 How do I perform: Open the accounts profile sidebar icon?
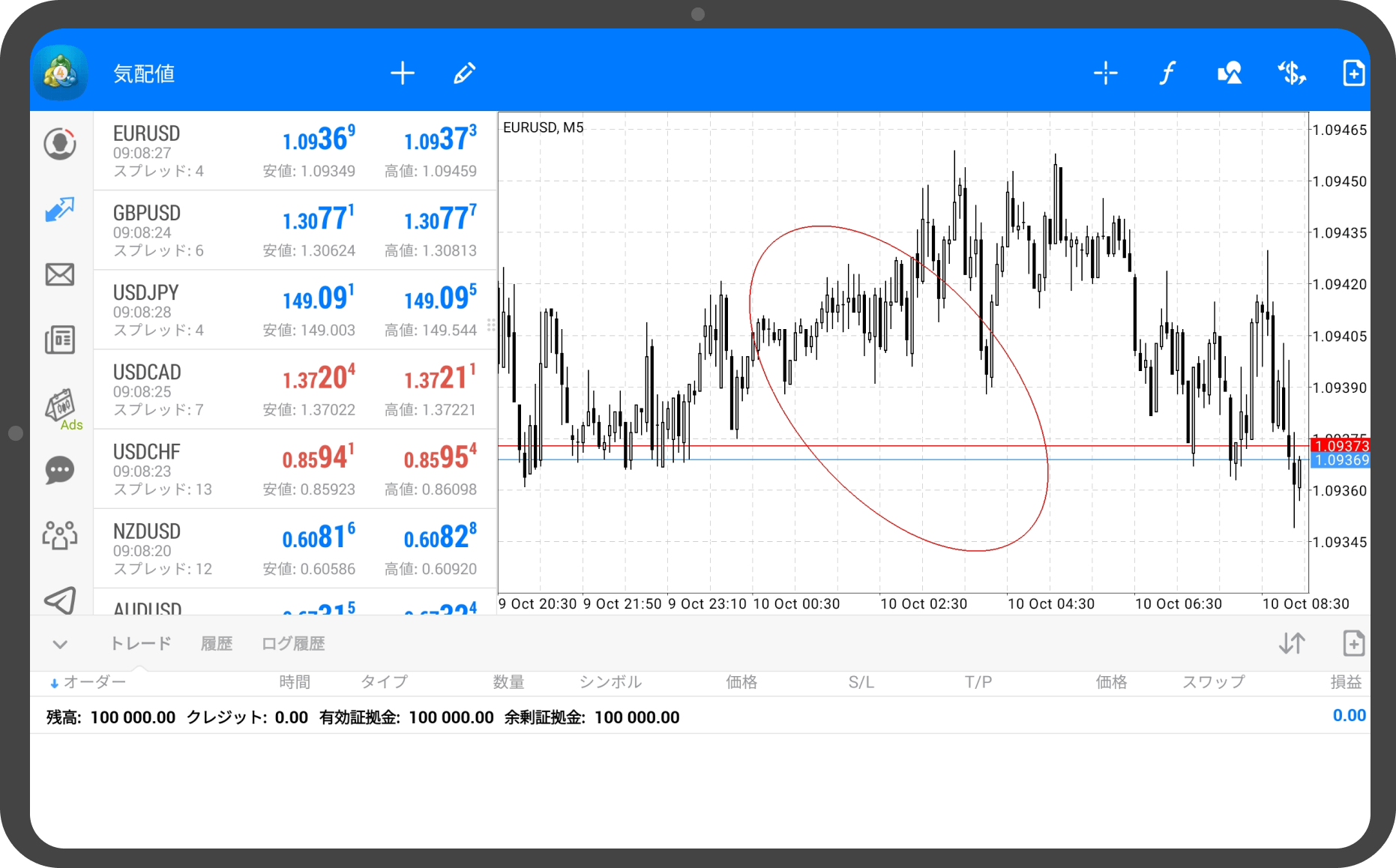(60, 144)
